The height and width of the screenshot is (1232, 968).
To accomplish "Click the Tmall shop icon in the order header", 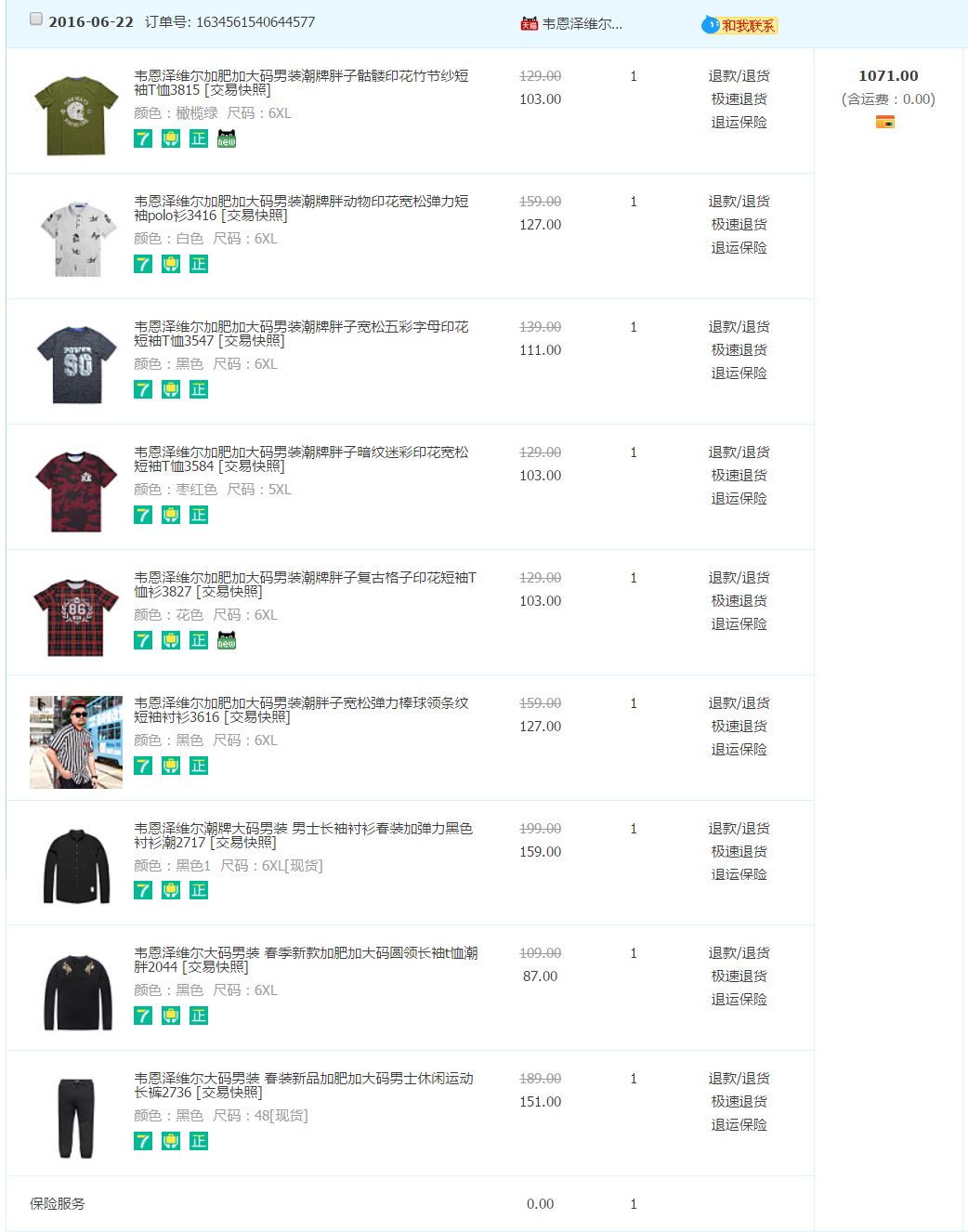I will point(529,24).
